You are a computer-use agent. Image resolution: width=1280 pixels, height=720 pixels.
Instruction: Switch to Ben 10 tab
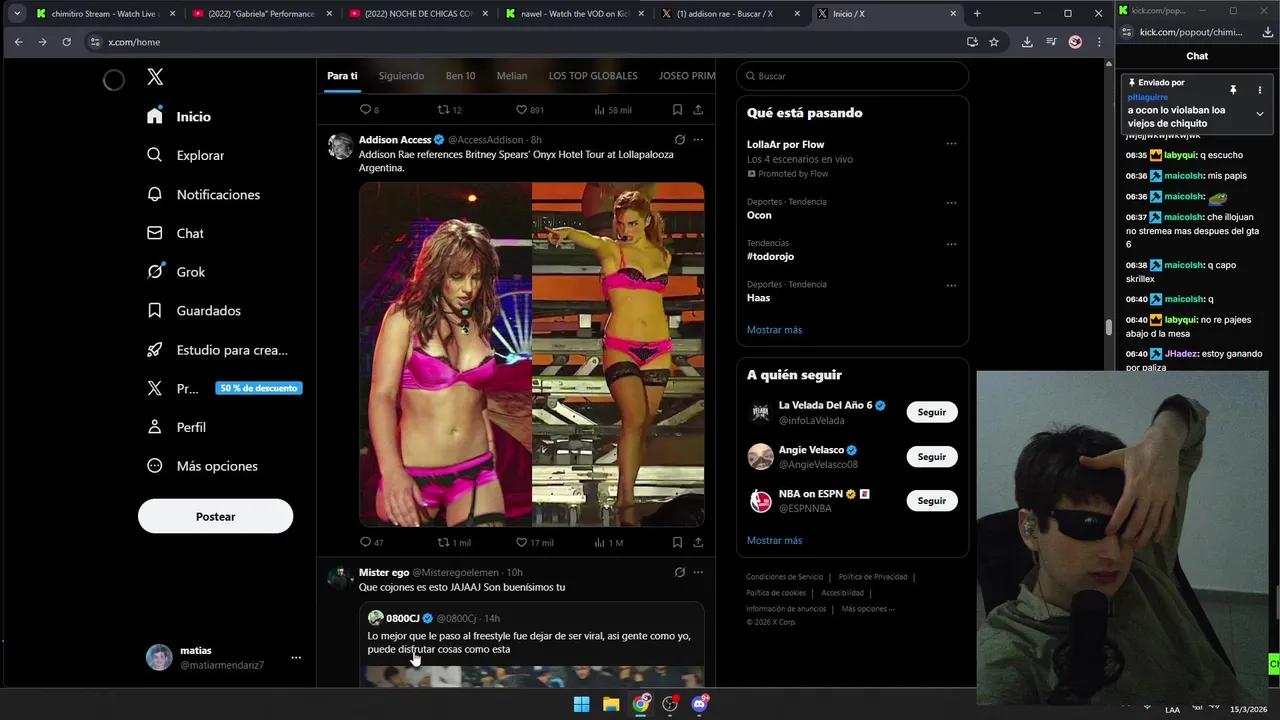click(x=461, y=76)
